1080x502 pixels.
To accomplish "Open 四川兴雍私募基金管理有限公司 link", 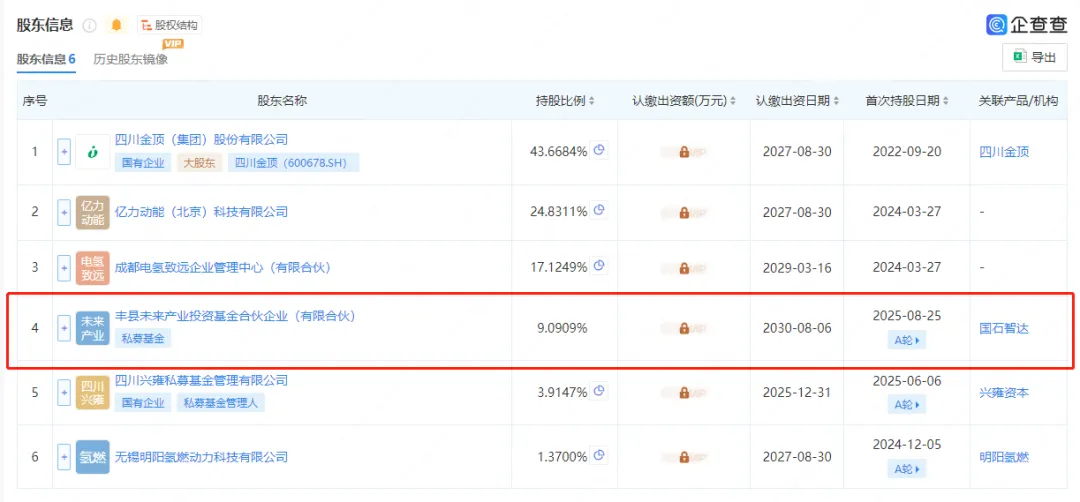I will (x=201, y=380).
